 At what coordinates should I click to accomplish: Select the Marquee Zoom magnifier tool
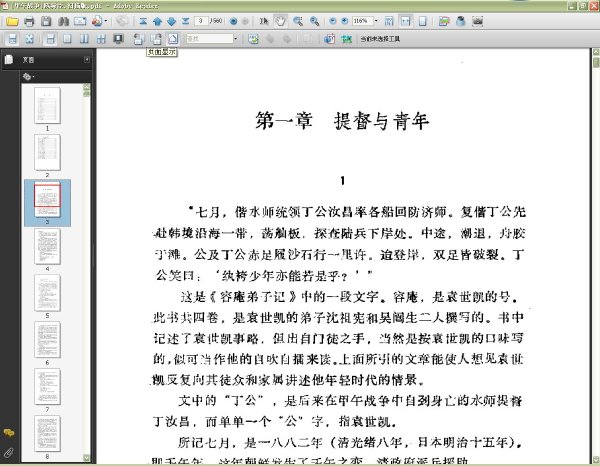point(298,21)
